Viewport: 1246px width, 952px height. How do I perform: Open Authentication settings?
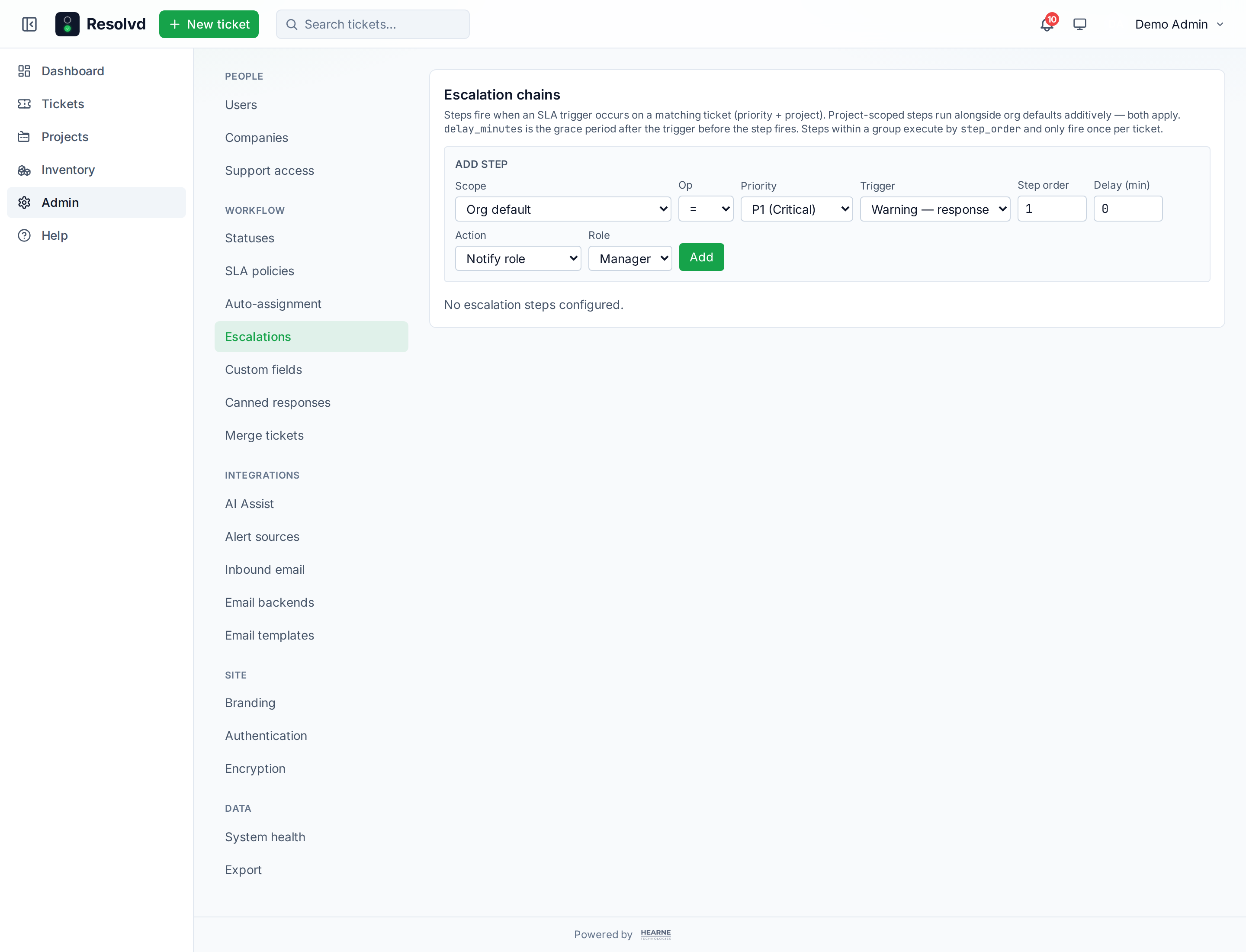point(311,736)
